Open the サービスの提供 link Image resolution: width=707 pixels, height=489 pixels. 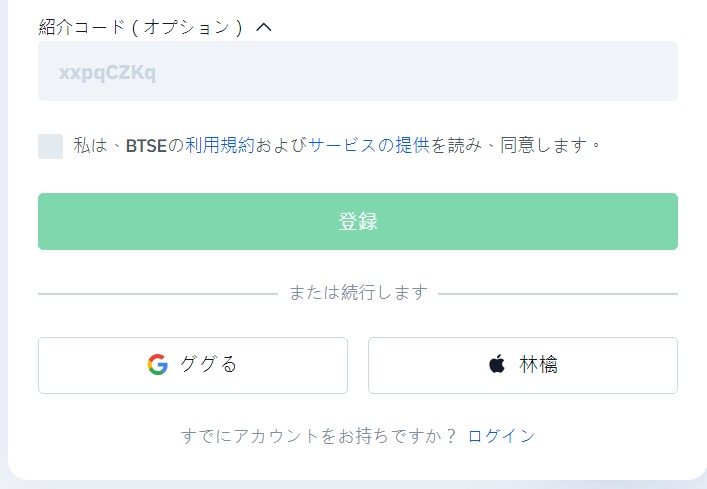[x=369, y=146]
